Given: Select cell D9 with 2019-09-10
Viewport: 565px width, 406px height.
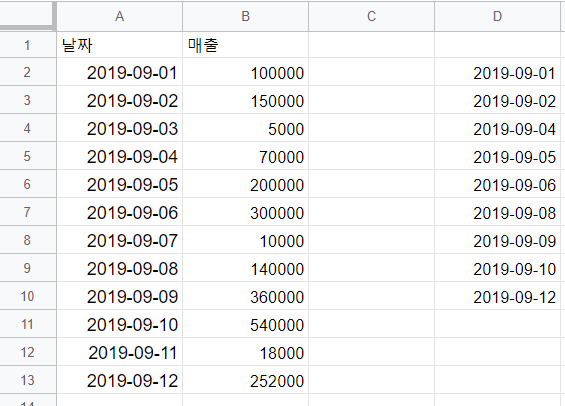Looking at the screenshot, I should pyautogui.click(x=497, y=268).
